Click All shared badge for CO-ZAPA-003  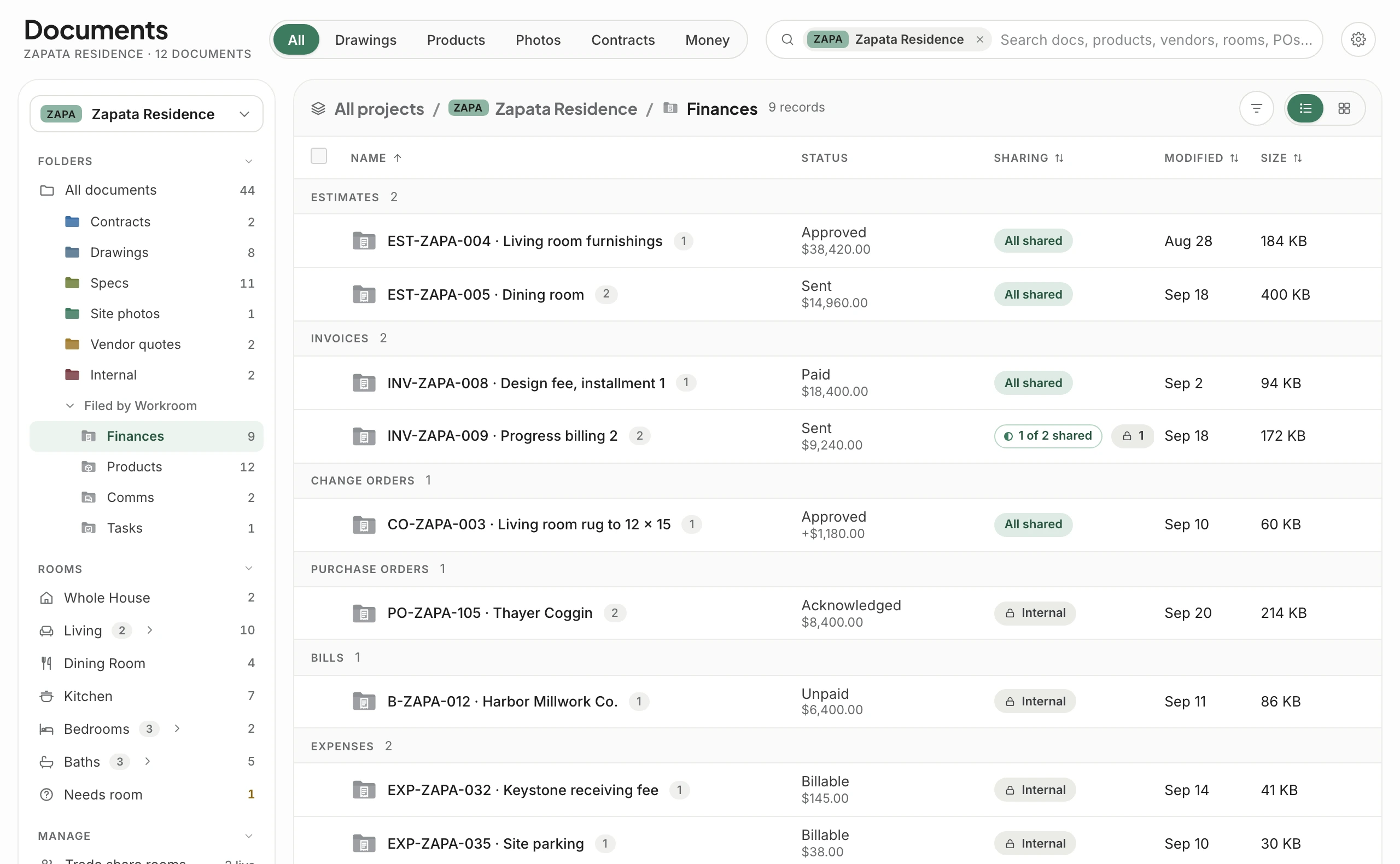coord(1033,524)
